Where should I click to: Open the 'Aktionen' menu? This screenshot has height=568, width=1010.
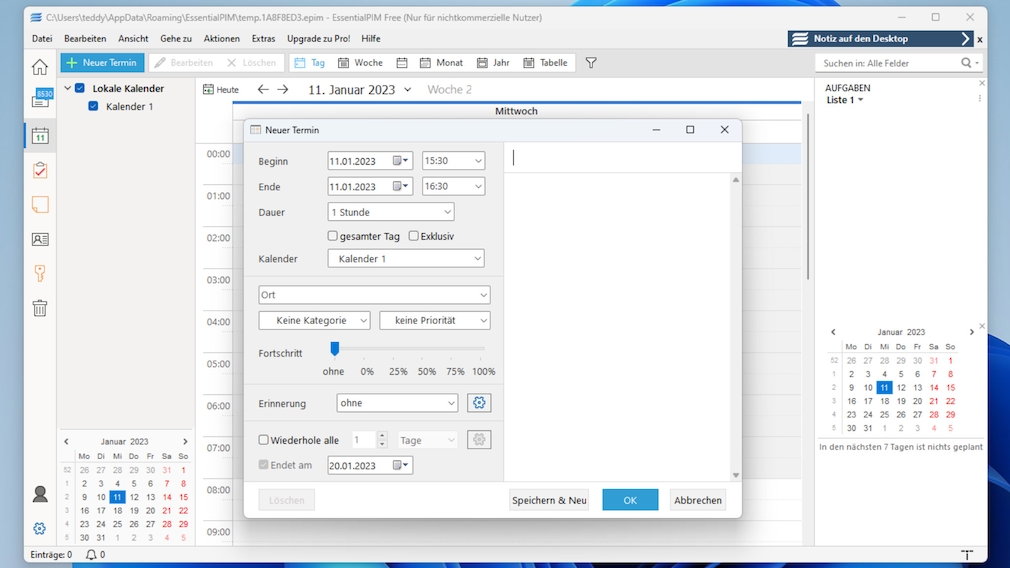[221, 39]
